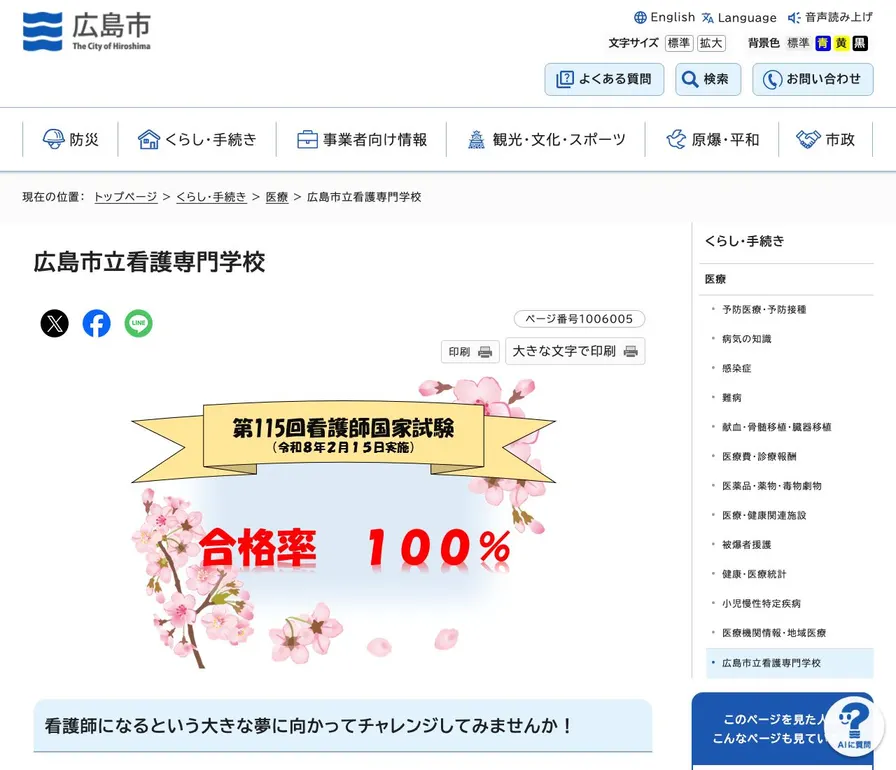Open the 市政 menu text
The image size is (896, 770).
[x=840, y=139]
